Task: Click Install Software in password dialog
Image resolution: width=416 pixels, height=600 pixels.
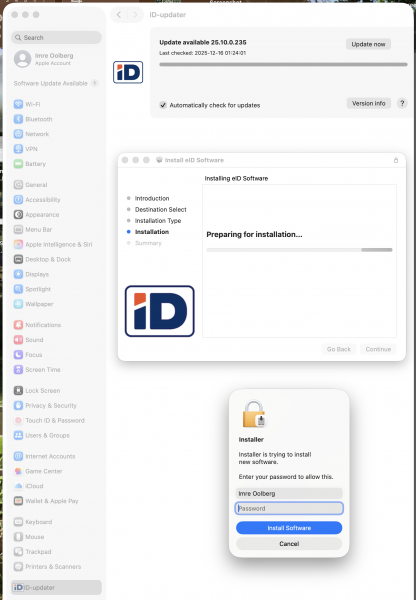Action: [289, 528]
